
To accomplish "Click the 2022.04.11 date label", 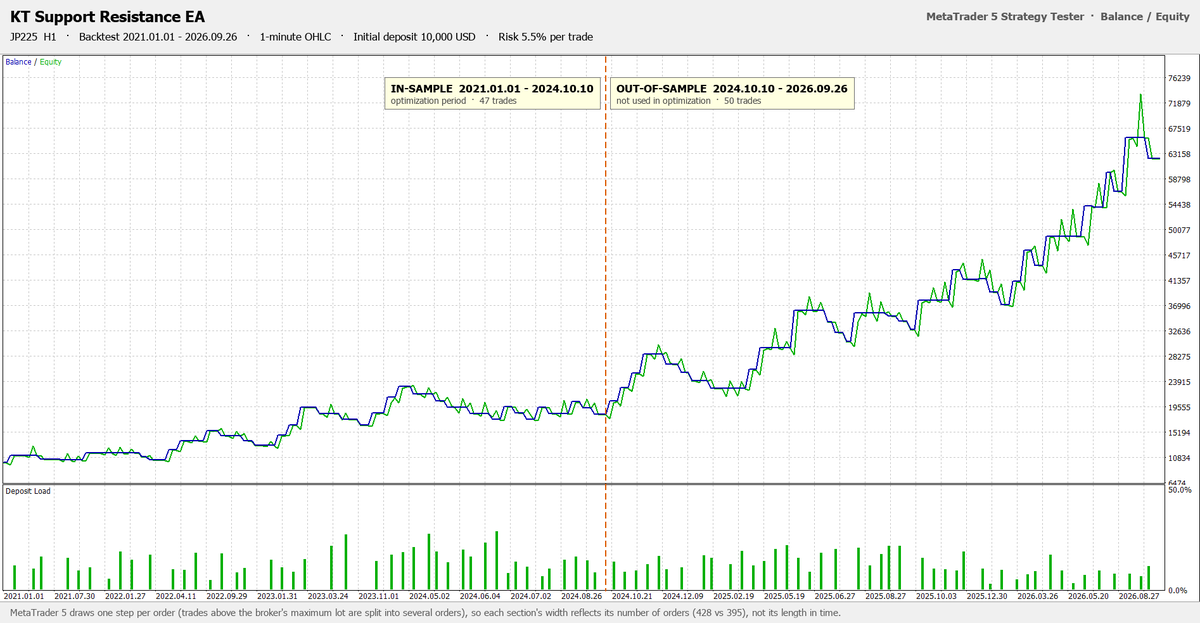I will (x=176, y=596).
